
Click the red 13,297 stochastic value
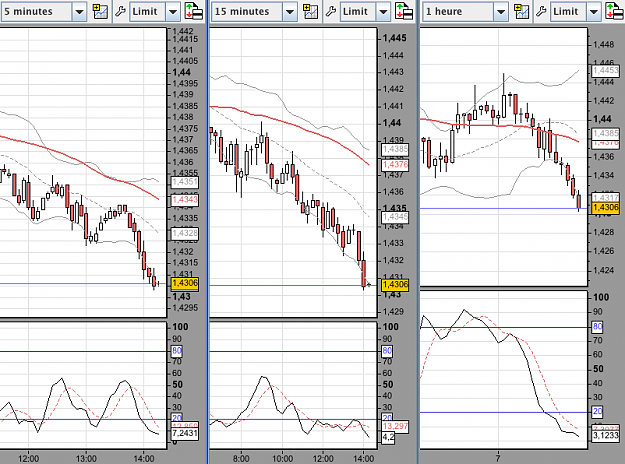(395, 427)
